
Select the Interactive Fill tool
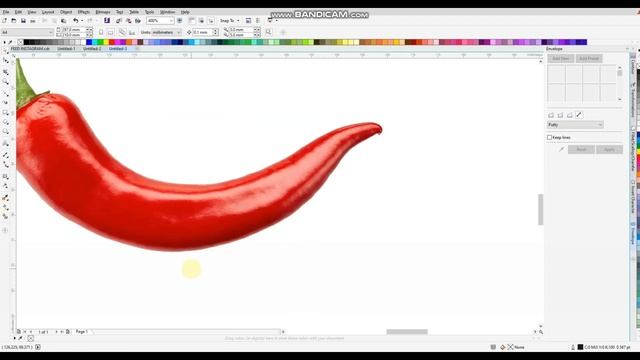pyautogui.click(x=6, y=207)
